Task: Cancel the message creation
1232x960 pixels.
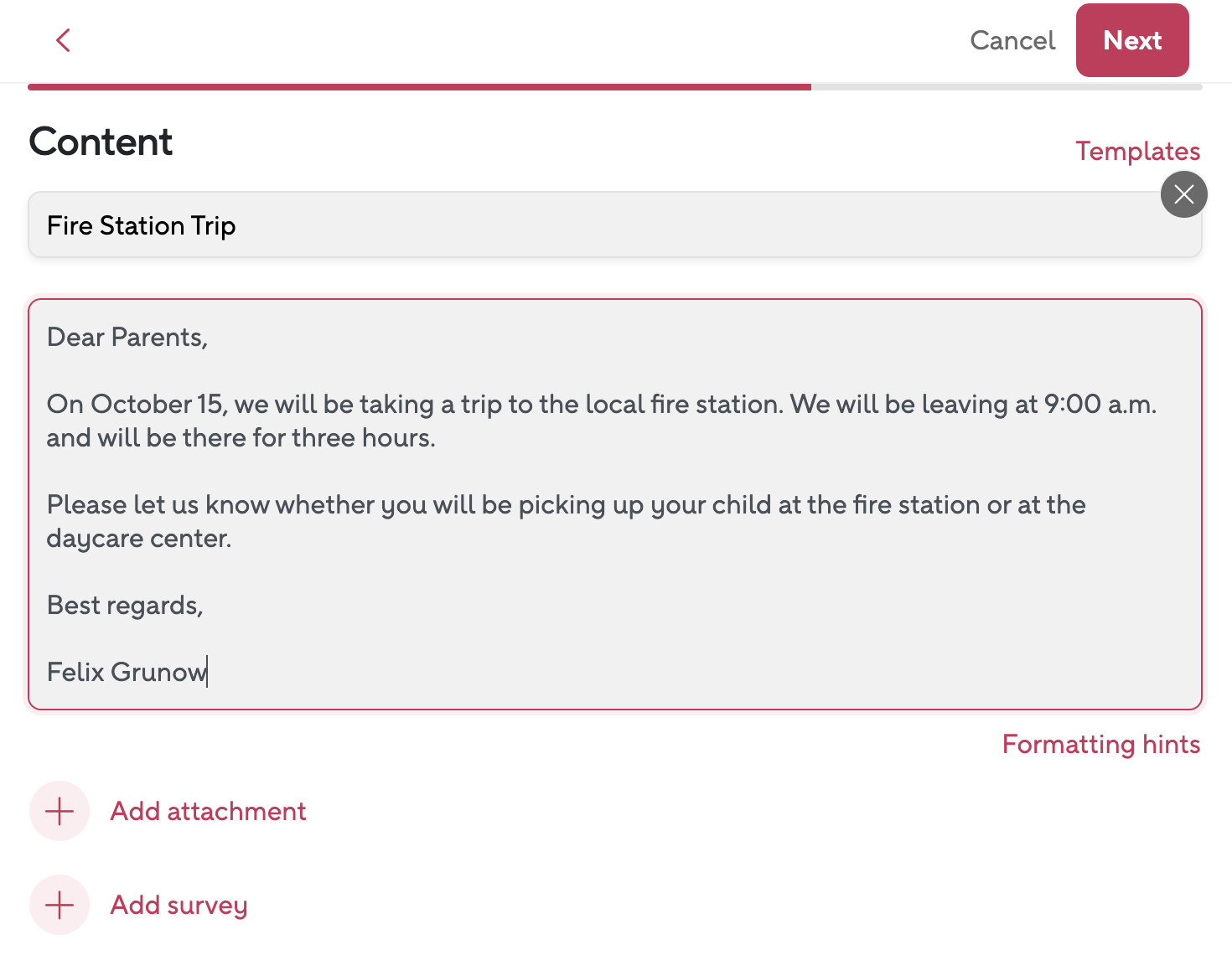Action: click(1012, 40)
